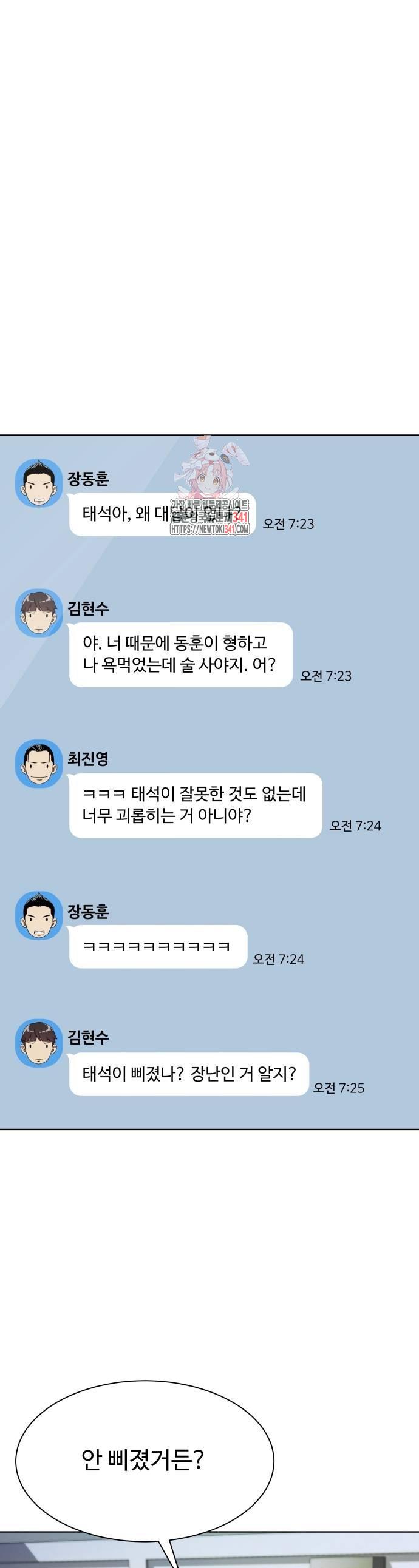Click the speech balloon '안 삐졌거든?'
Screen dimensions: 419x1568
(x=145, y=1460)
